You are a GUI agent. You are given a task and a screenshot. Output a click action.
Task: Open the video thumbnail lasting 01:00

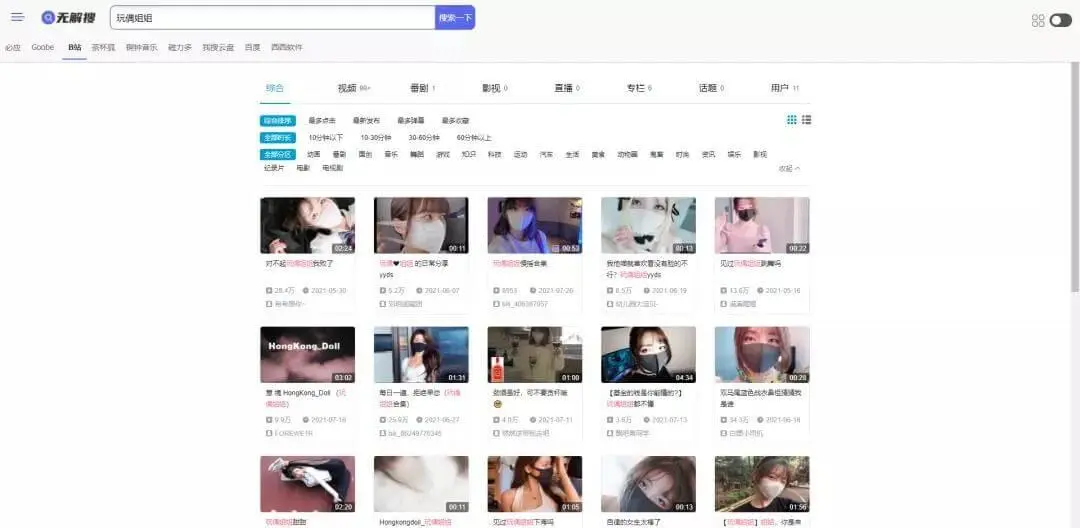pyautogui.click(x=534, y=355)
